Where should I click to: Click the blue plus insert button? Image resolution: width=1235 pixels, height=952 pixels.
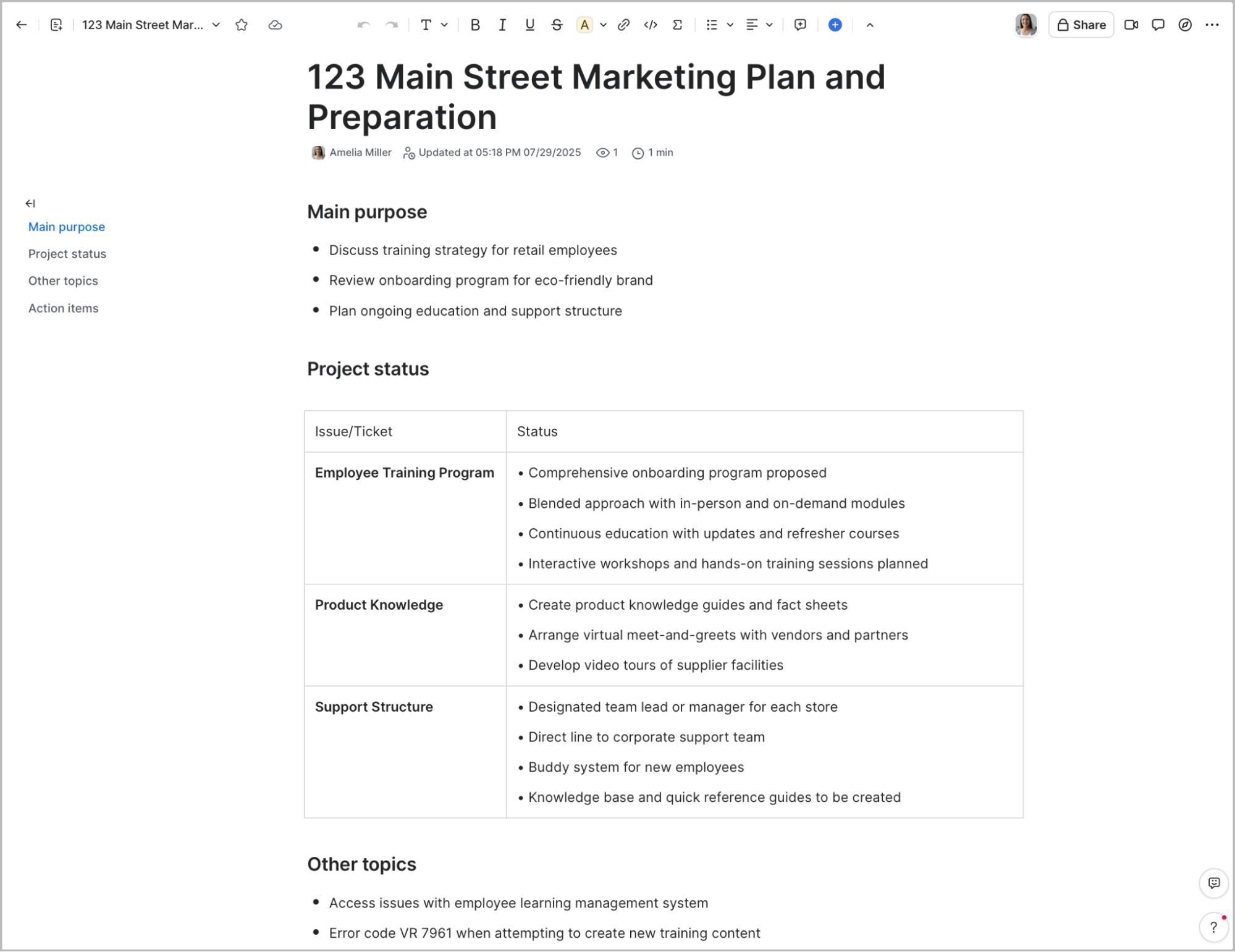[835, 25]
